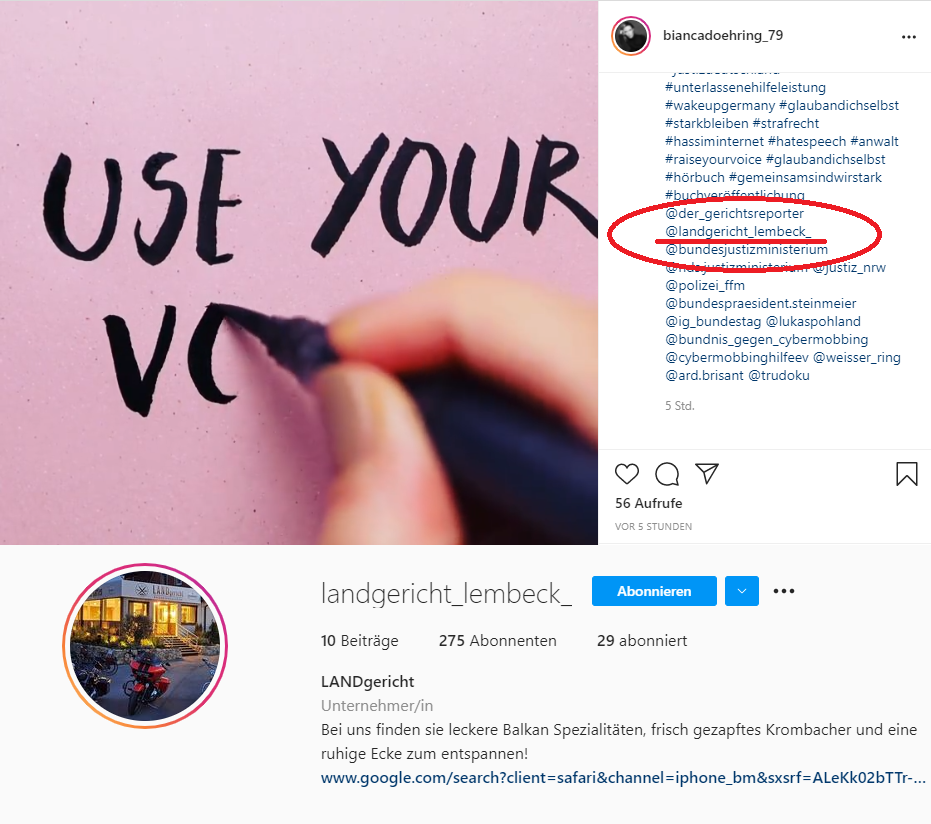931x824 pixels.
Task: Open the @landgericht_lembeck_ mention
Action: (x=738, y=231)
